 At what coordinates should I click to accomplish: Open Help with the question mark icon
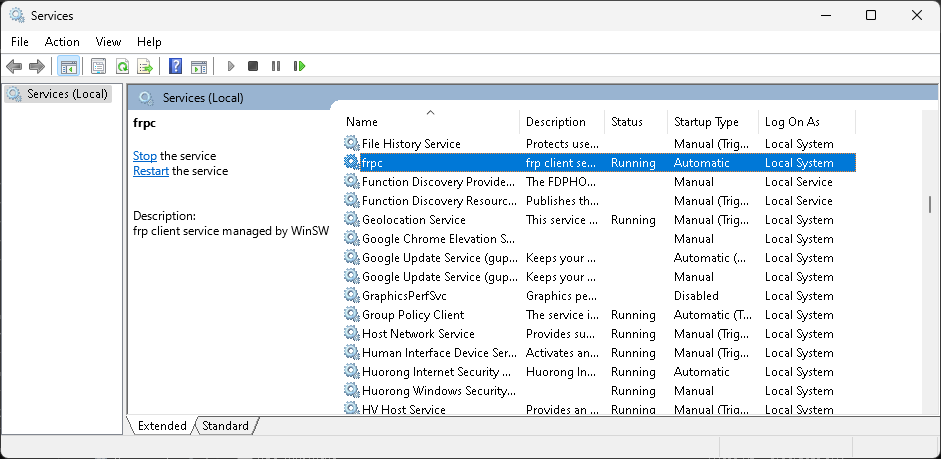click(x=175, y=66)
